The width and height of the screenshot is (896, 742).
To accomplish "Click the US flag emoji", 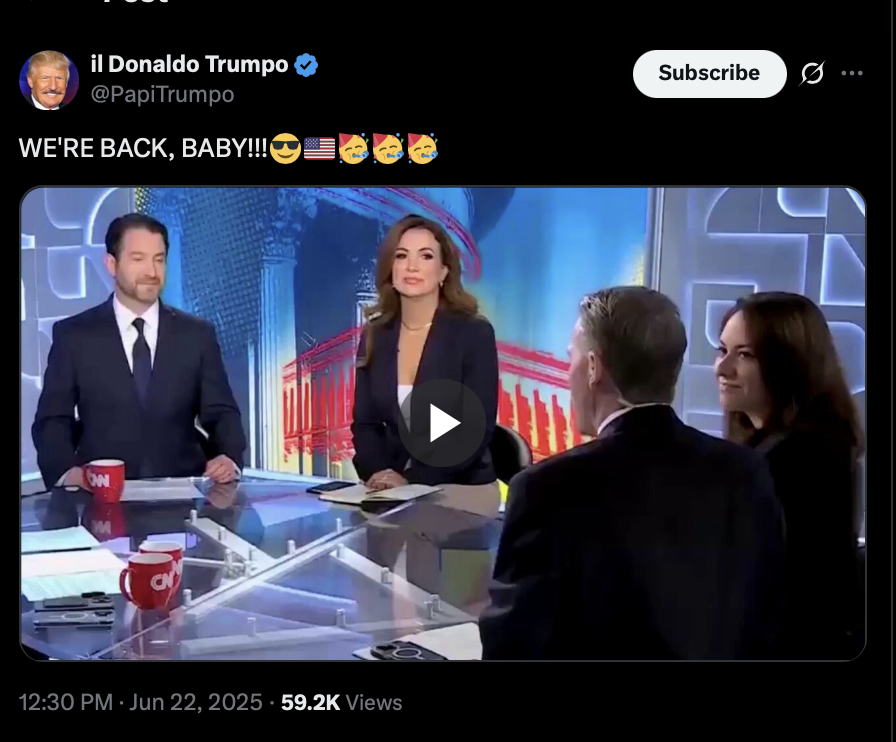I will (319, 149).
